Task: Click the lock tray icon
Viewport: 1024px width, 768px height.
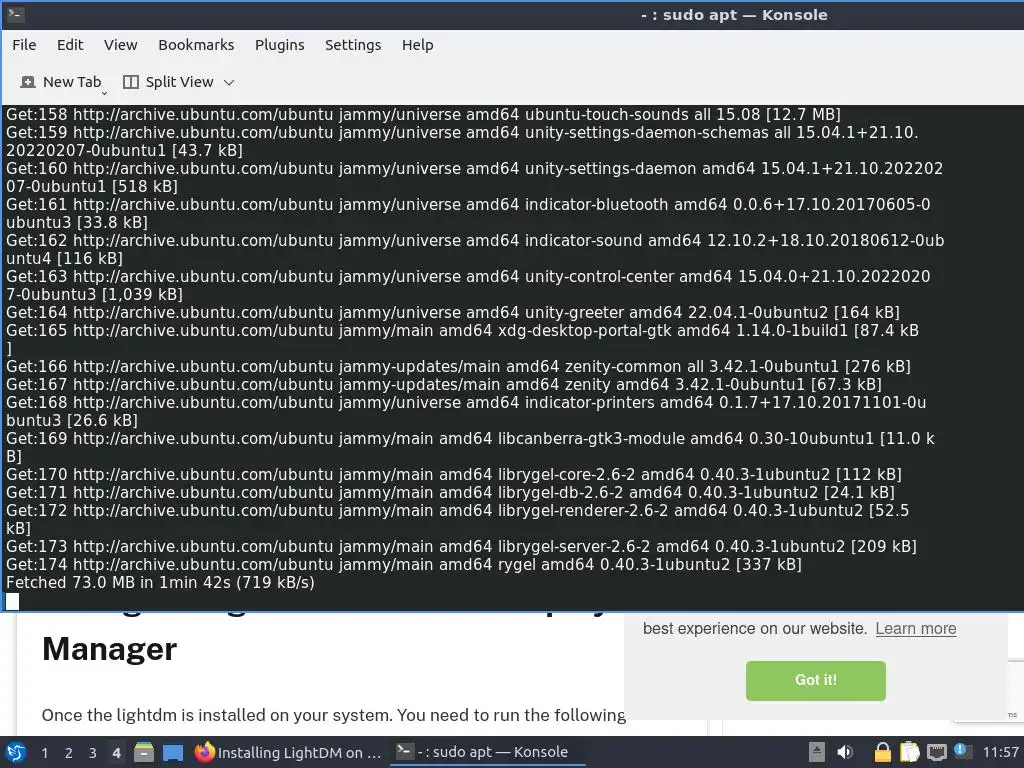Action: (x=882, y=752)
